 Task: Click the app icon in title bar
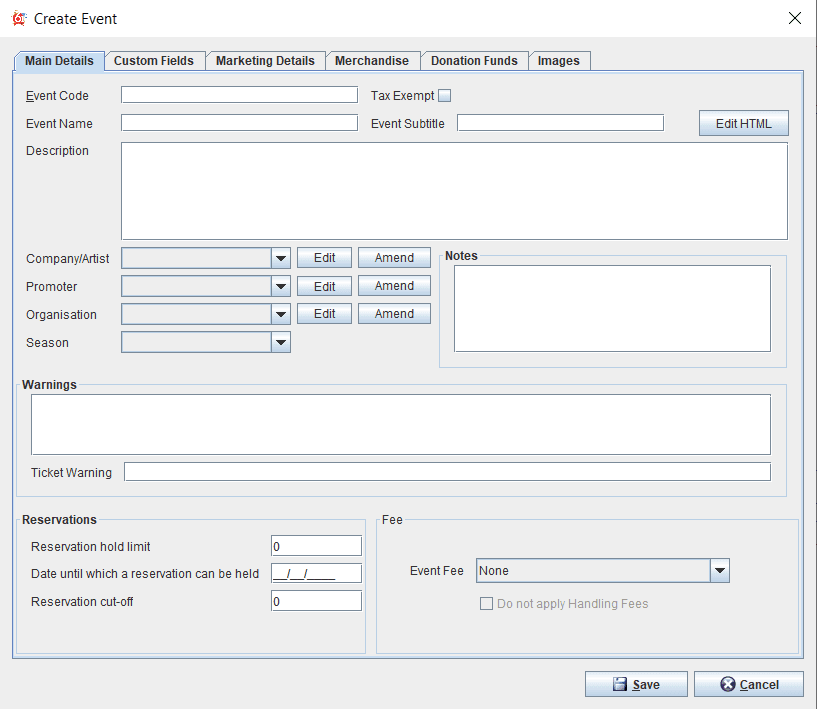point(18,18)
